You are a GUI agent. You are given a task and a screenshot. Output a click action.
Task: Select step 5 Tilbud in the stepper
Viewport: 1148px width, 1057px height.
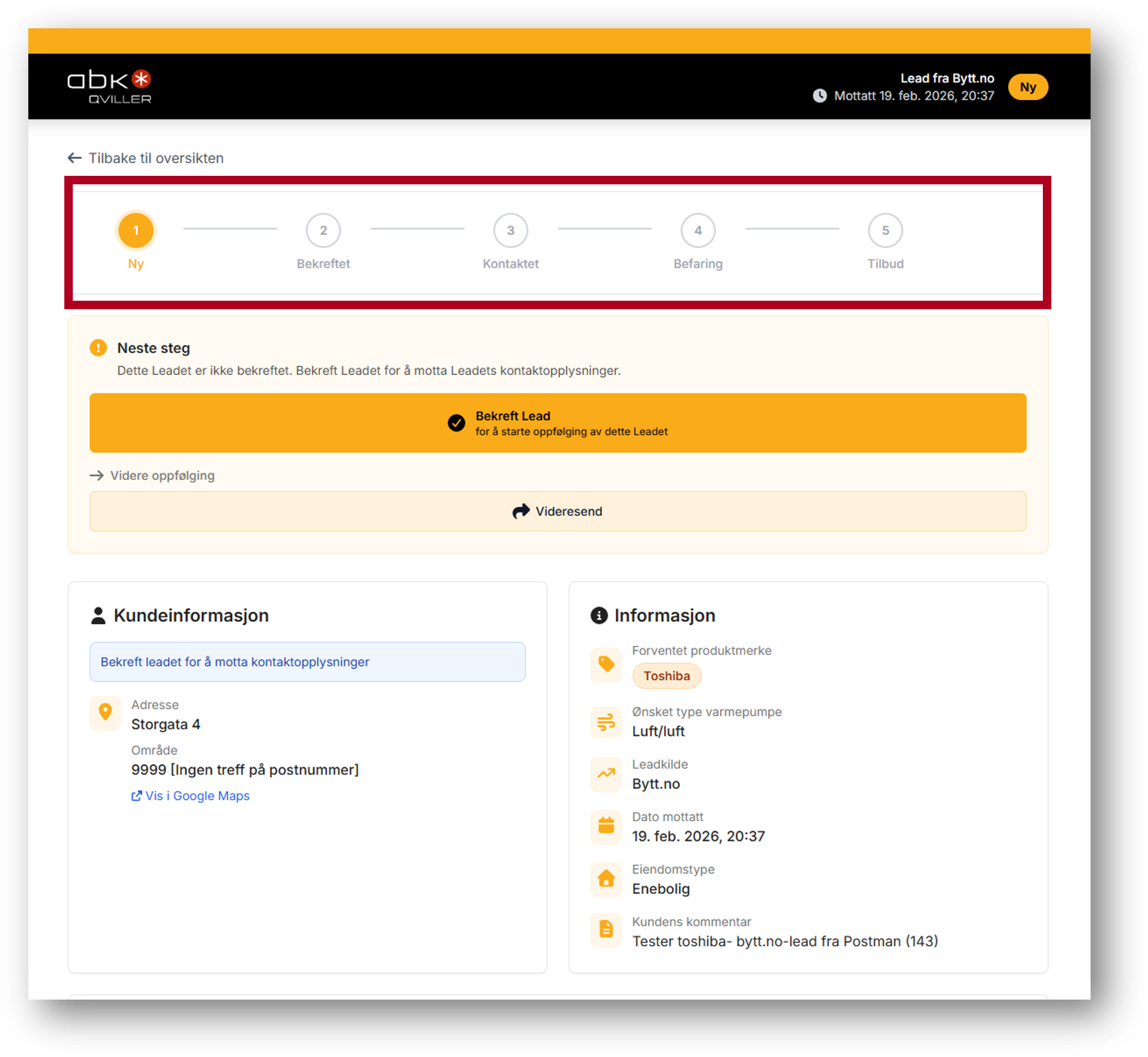click(x=885, y=230)
